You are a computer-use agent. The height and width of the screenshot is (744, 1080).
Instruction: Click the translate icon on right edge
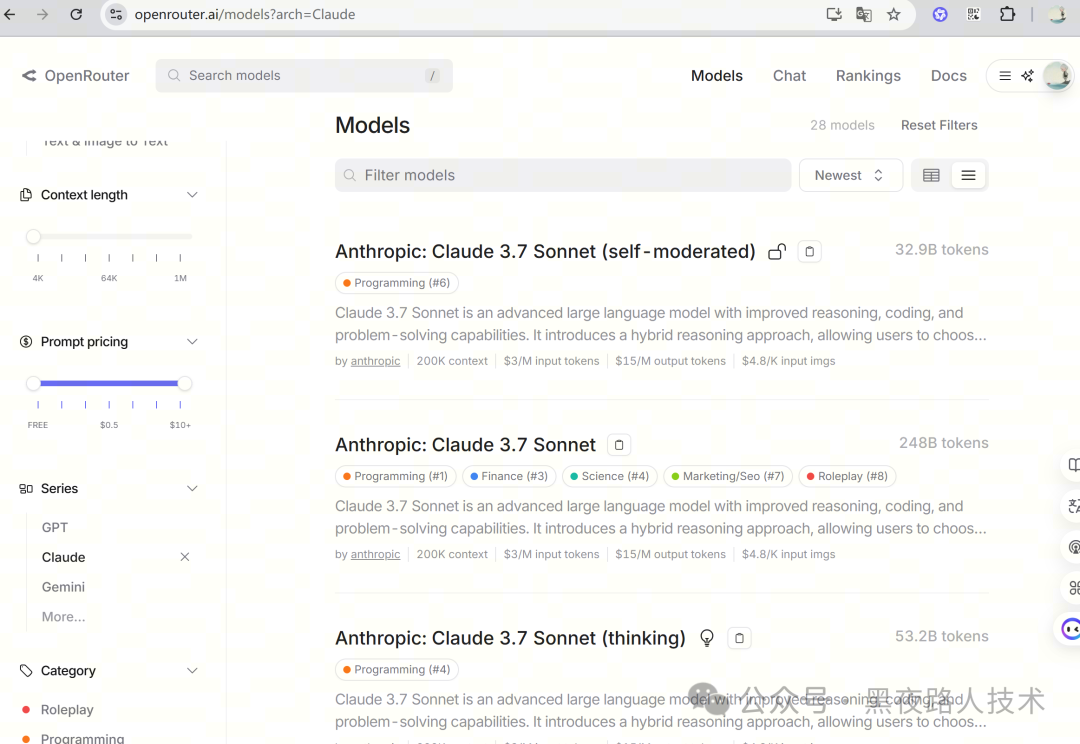(x=1072, y=506)
